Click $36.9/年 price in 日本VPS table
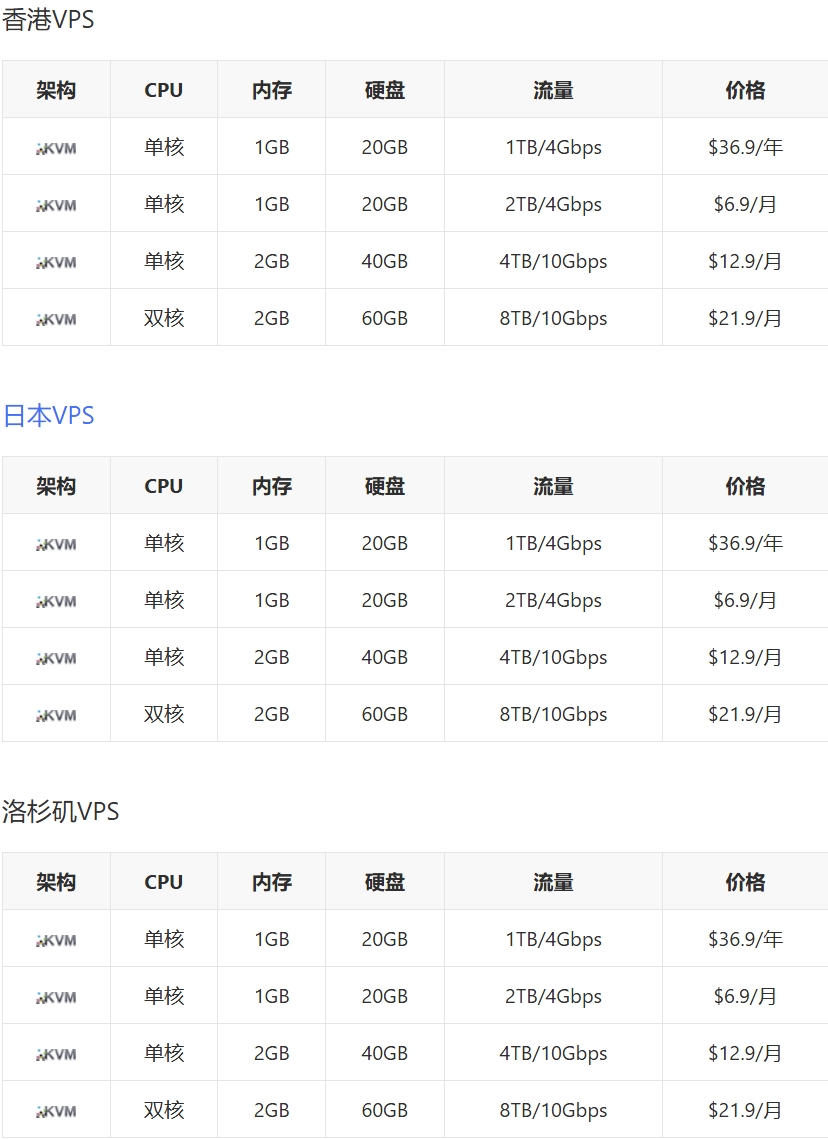 (x=745, y=543)
